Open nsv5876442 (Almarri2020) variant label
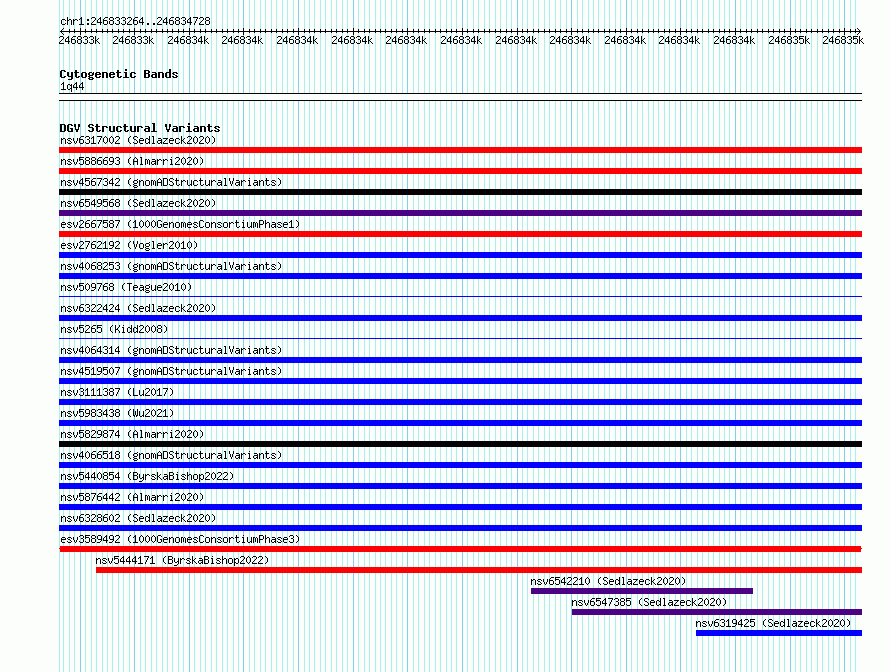Viewport: 890px width, 672px height. tap(132, 497)
